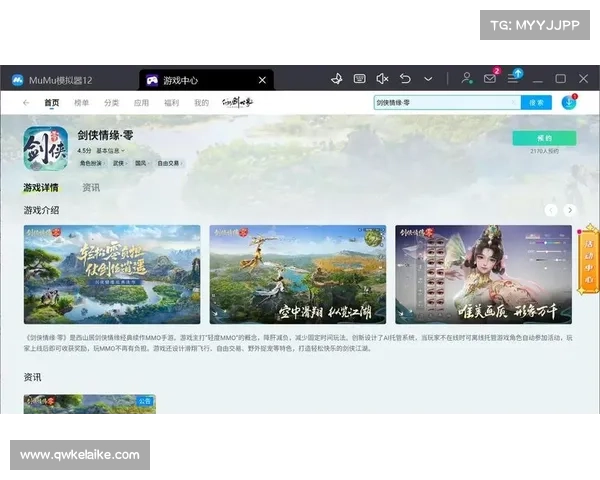Screen dimensions: 600x480
Task: Open the hamburger menu with update badge
Action: (515, 77)
